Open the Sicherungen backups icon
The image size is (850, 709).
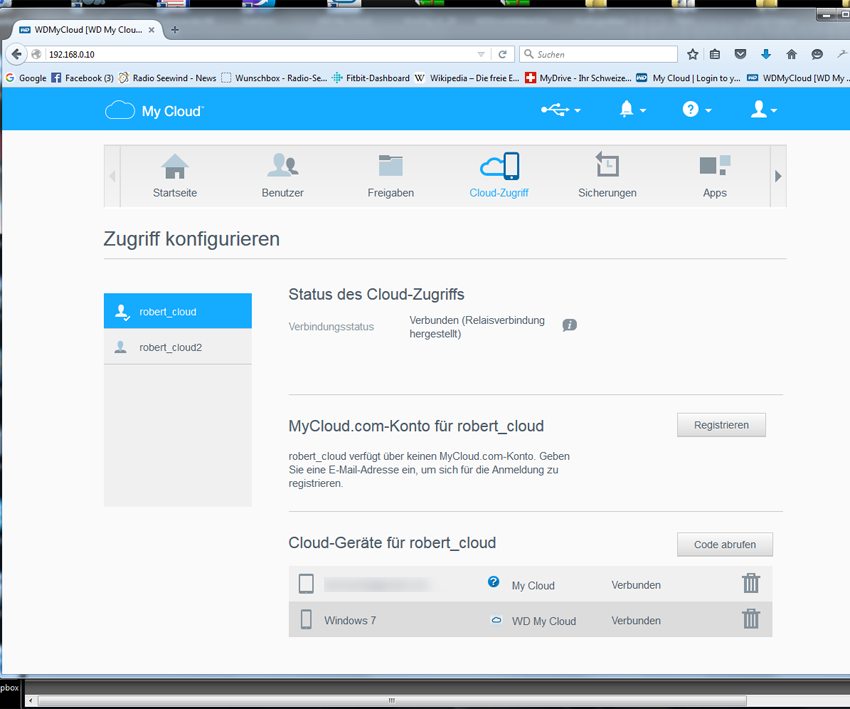tap(607, 164)
